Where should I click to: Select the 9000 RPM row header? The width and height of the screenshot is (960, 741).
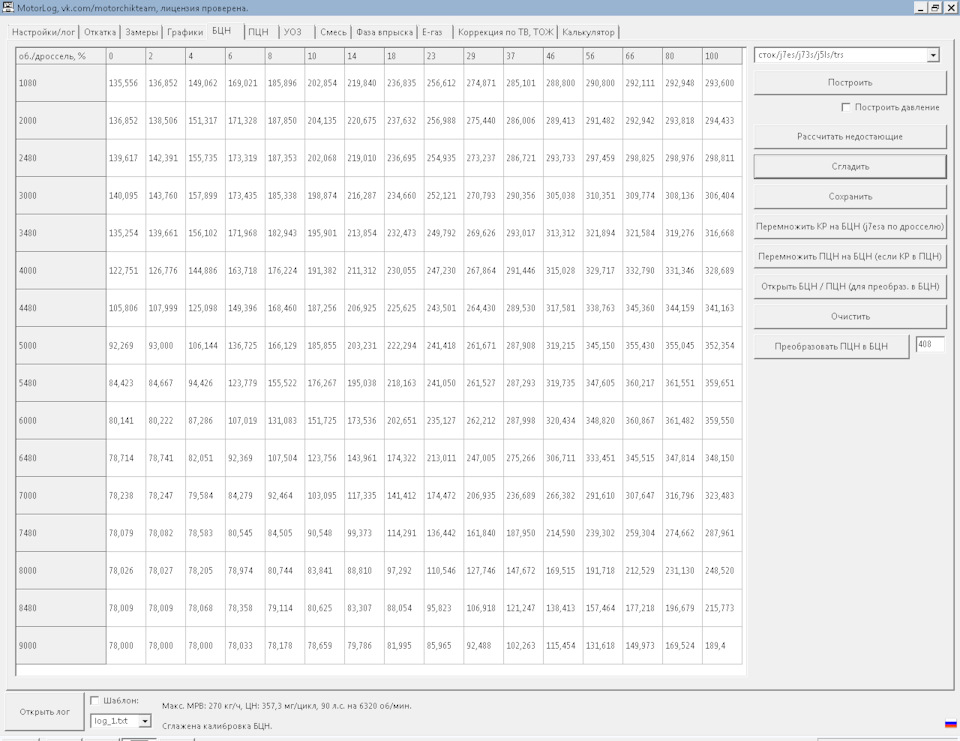61,645
